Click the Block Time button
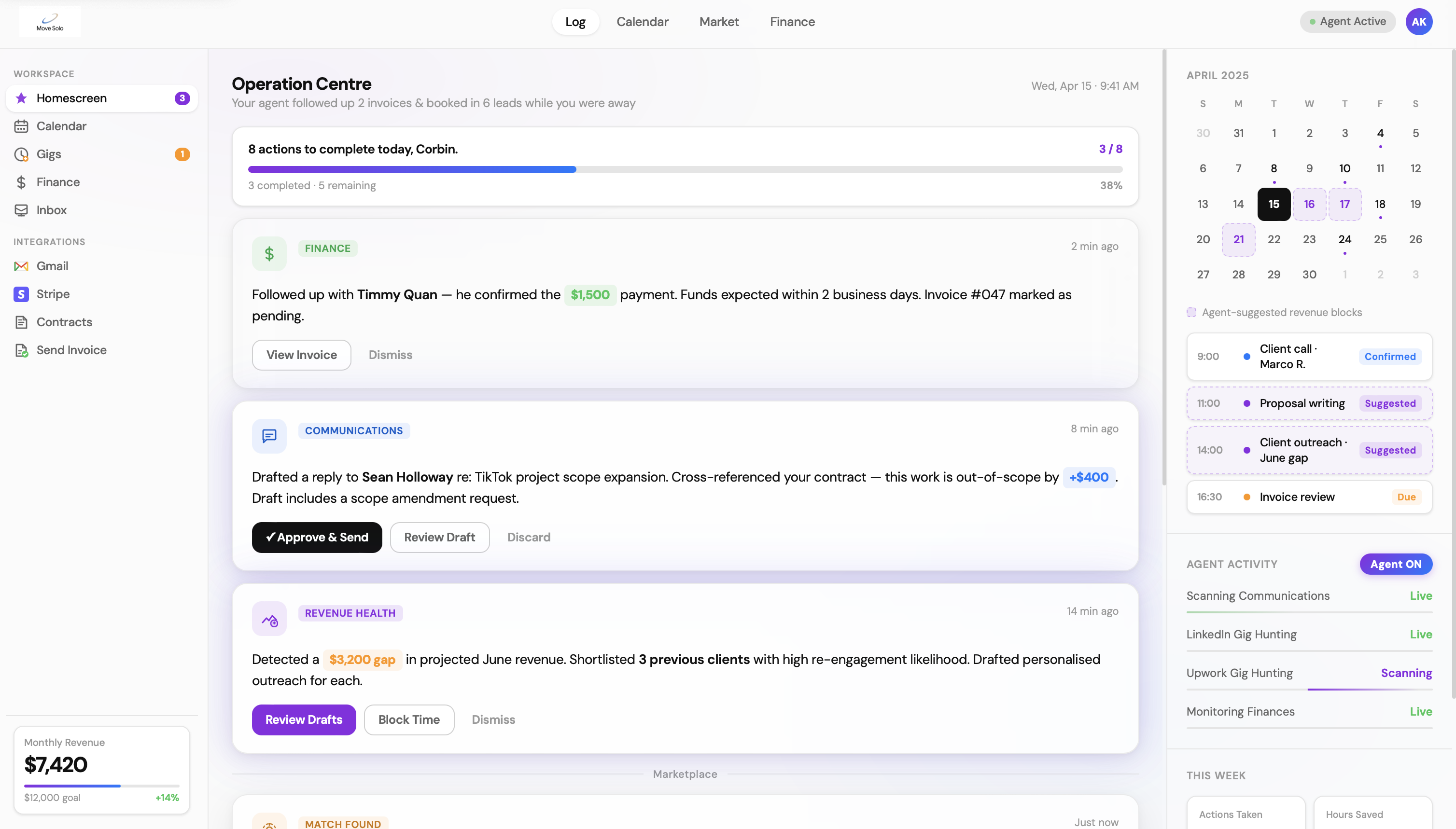The image size is (1456, 829). [409, 719]
